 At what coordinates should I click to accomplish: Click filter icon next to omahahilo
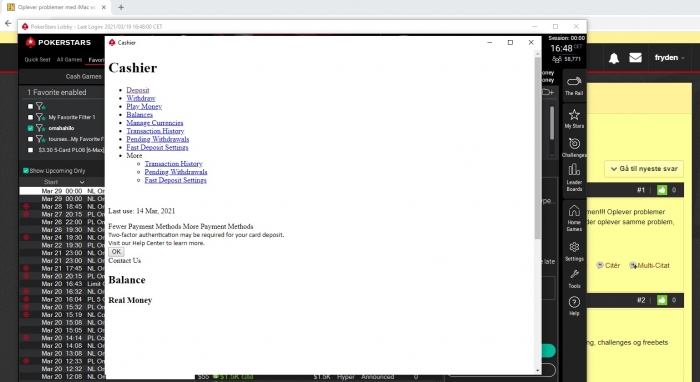[x=41, y=128]
